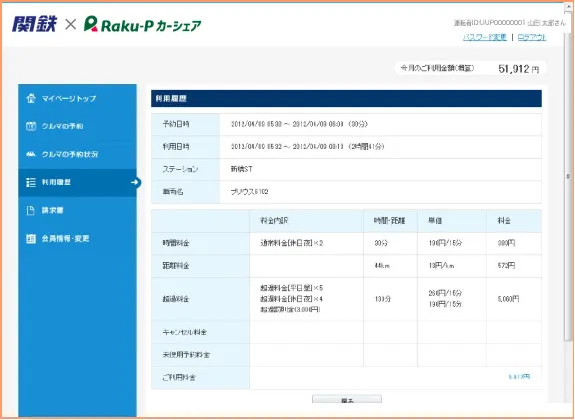Viewport: 575px width, 420px height.
Task: Click the calendar icon beside クルマの予約
Action: [31, 126]
